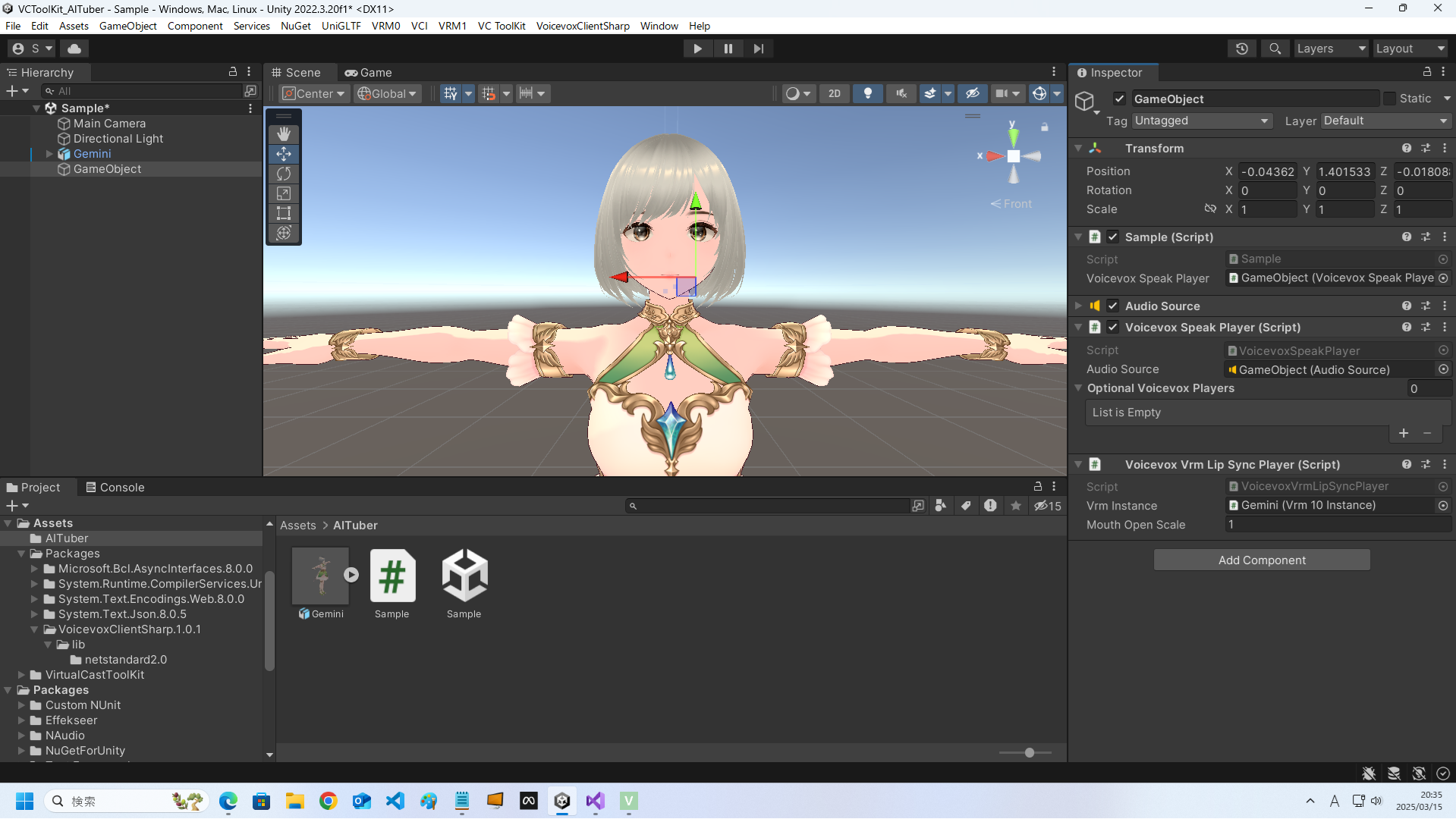Collapse the Transform component
The width and height of the screenshot is (1456, 819).
[1078, 148]
